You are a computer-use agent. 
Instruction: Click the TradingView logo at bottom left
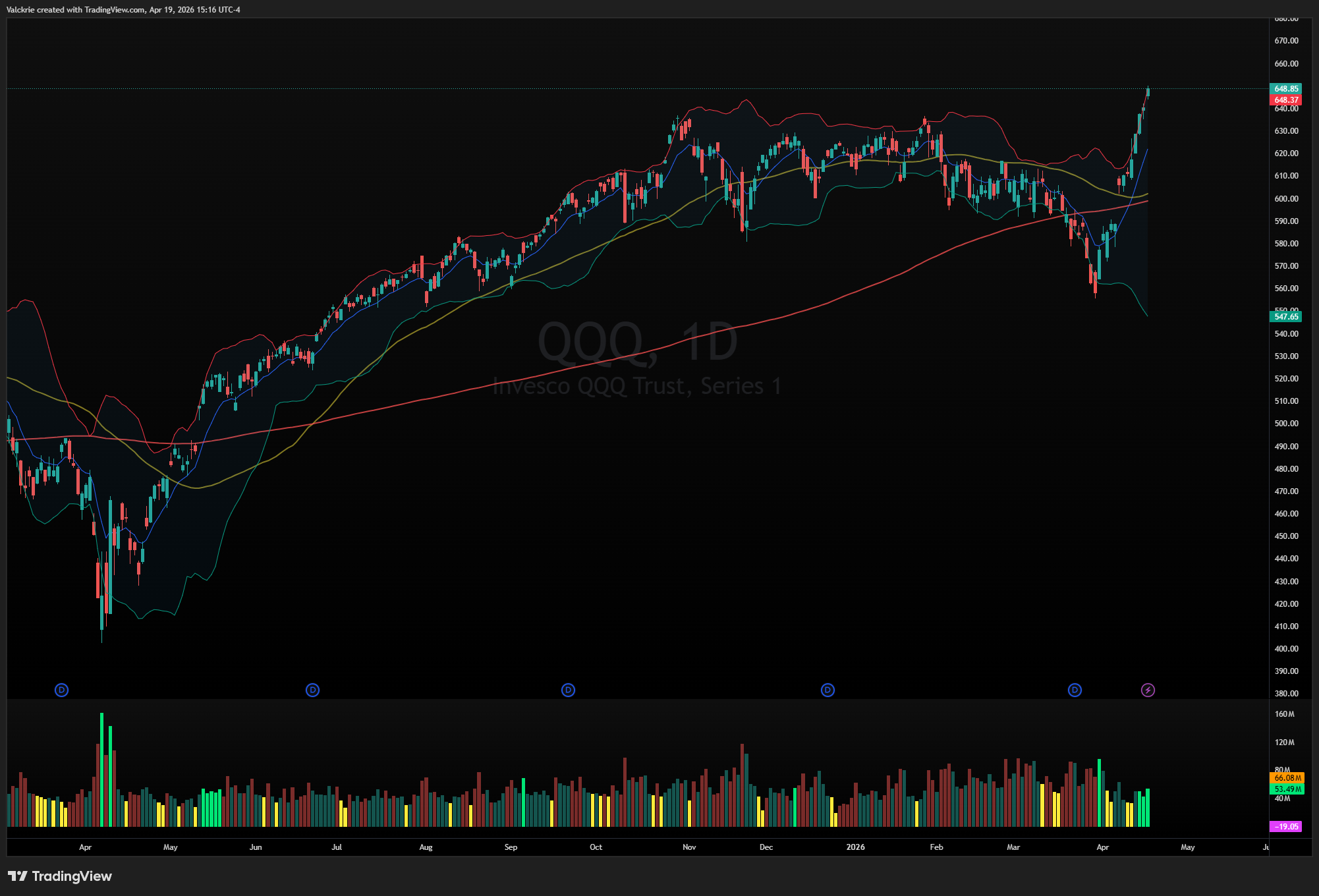click(60, 876)
